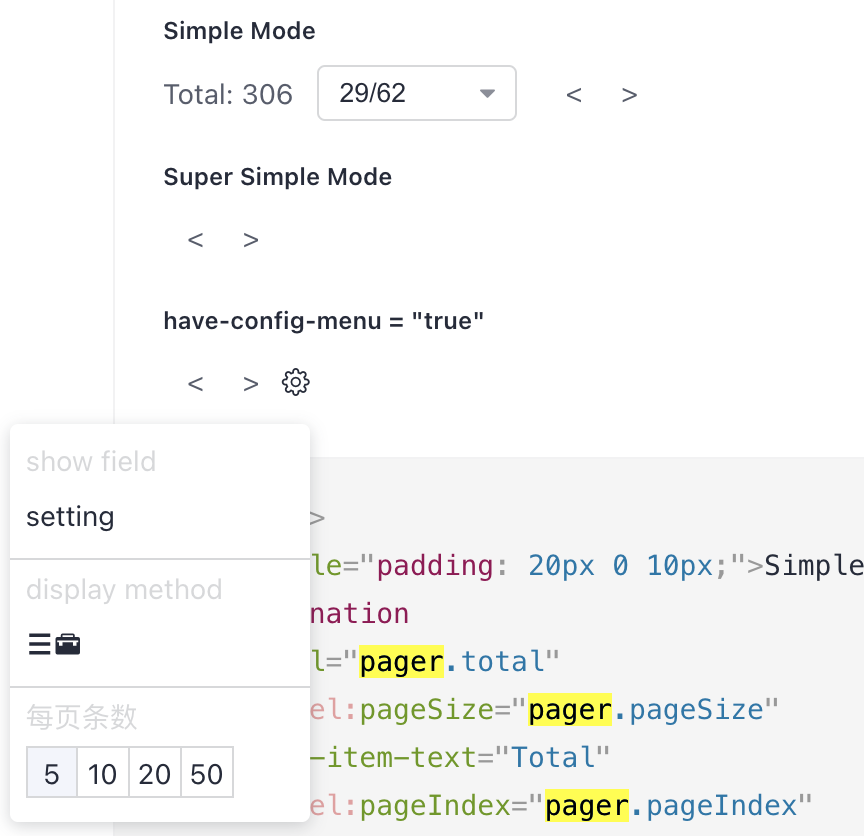Set page size to 20
This screenshot has height=836, width=864.
tap(155, 773)
